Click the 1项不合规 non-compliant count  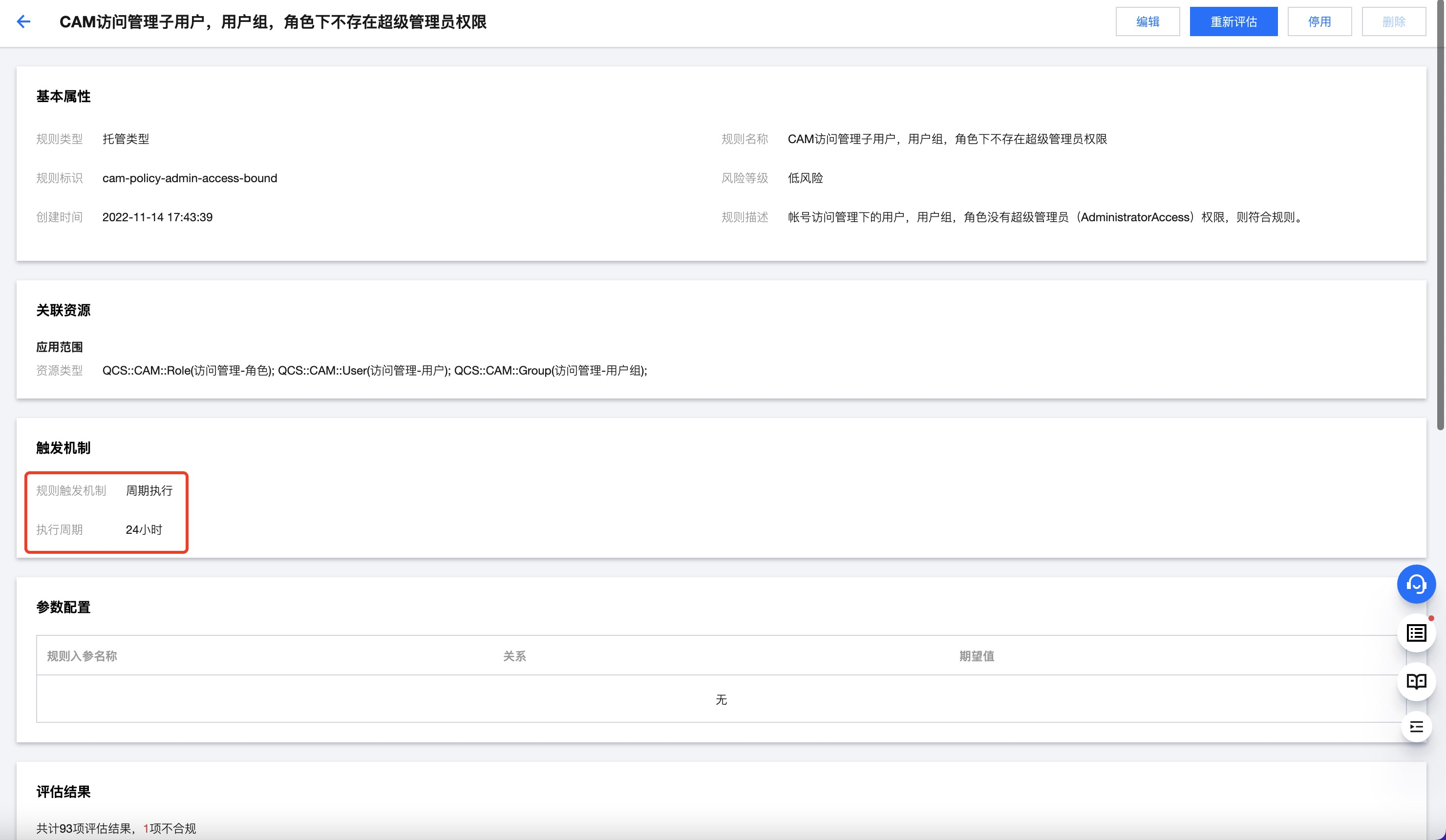[170, 828]
